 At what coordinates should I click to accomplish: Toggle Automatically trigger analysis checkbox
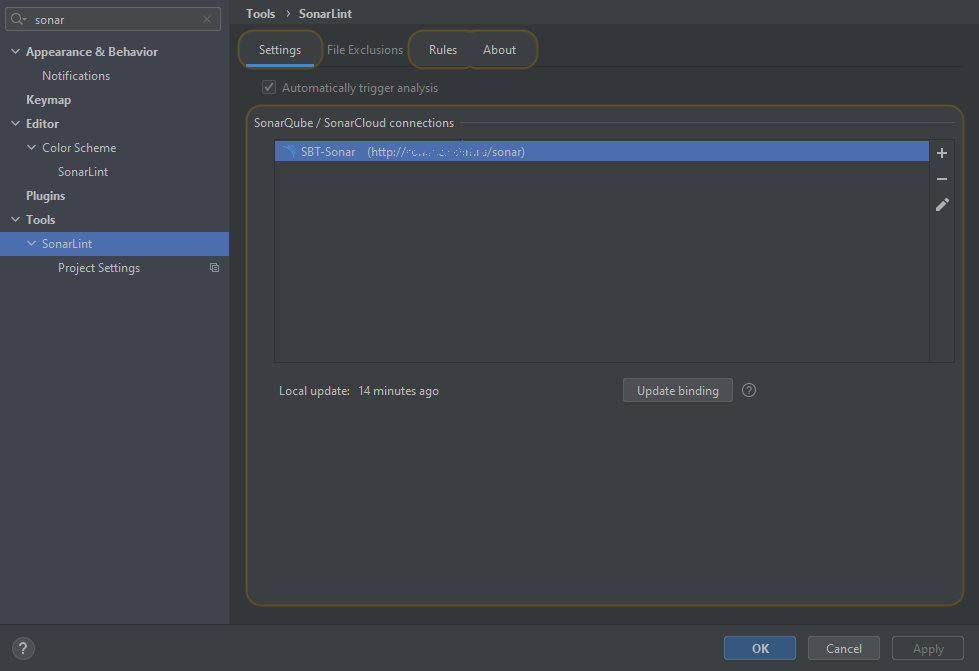pyautogui.click(x=269, y=88)
